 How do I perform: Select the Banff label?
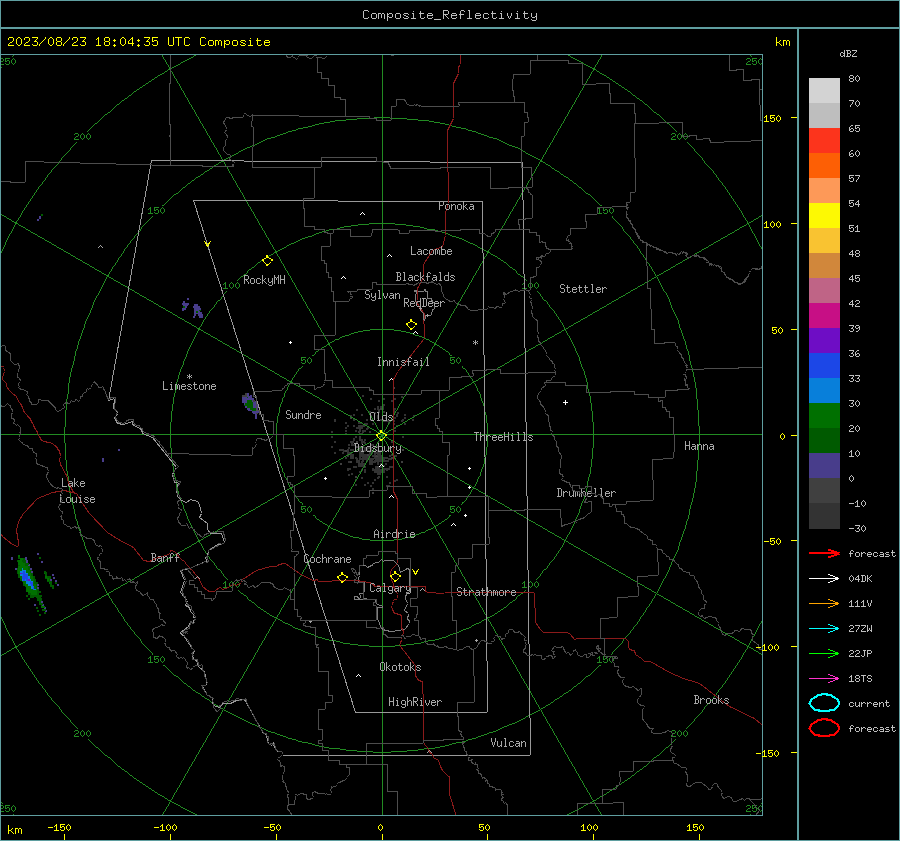[x=165, y=557]
